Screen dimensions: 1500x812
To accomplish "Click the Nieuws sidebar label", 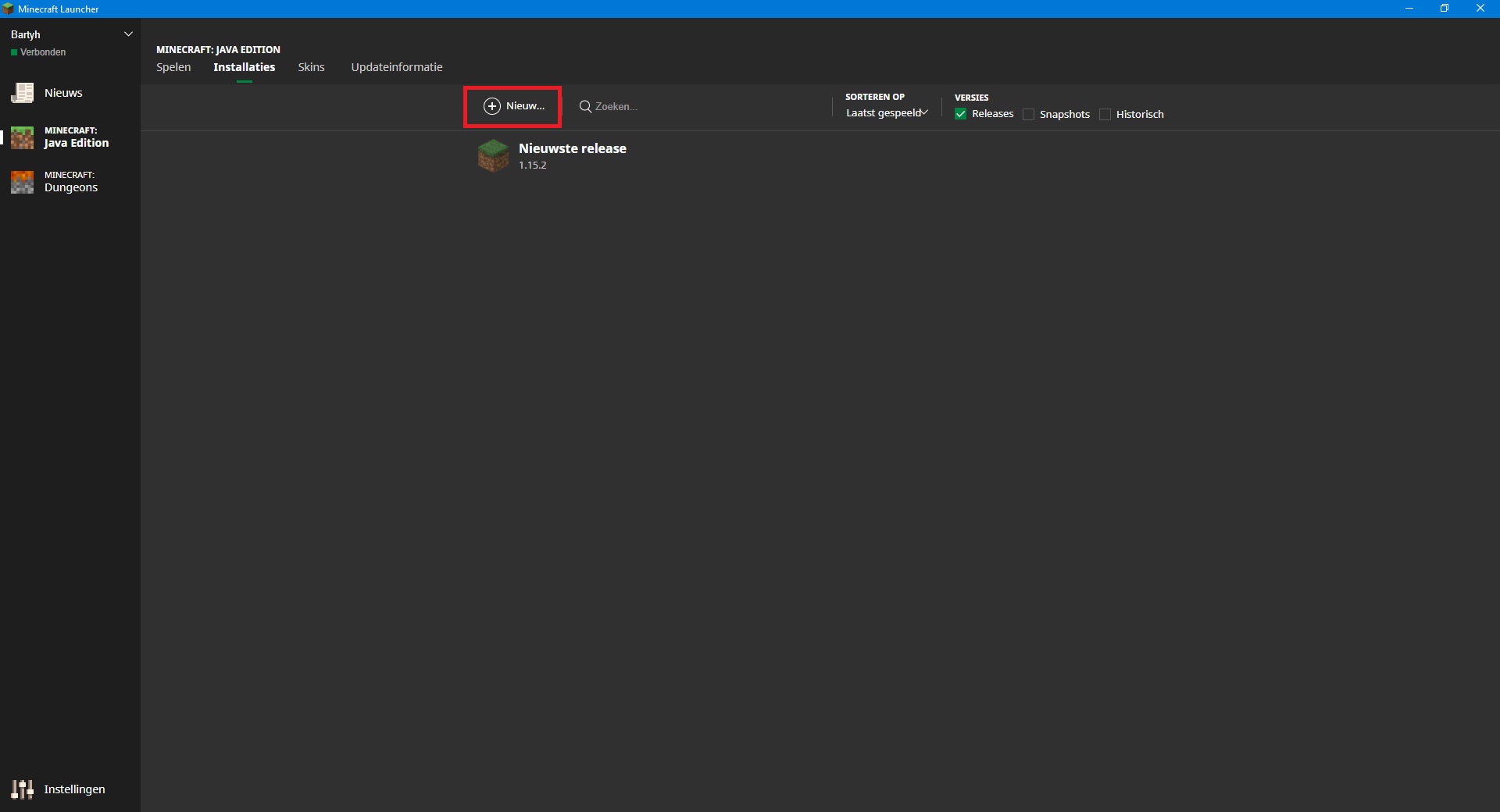I will click(x=63, y=93).
